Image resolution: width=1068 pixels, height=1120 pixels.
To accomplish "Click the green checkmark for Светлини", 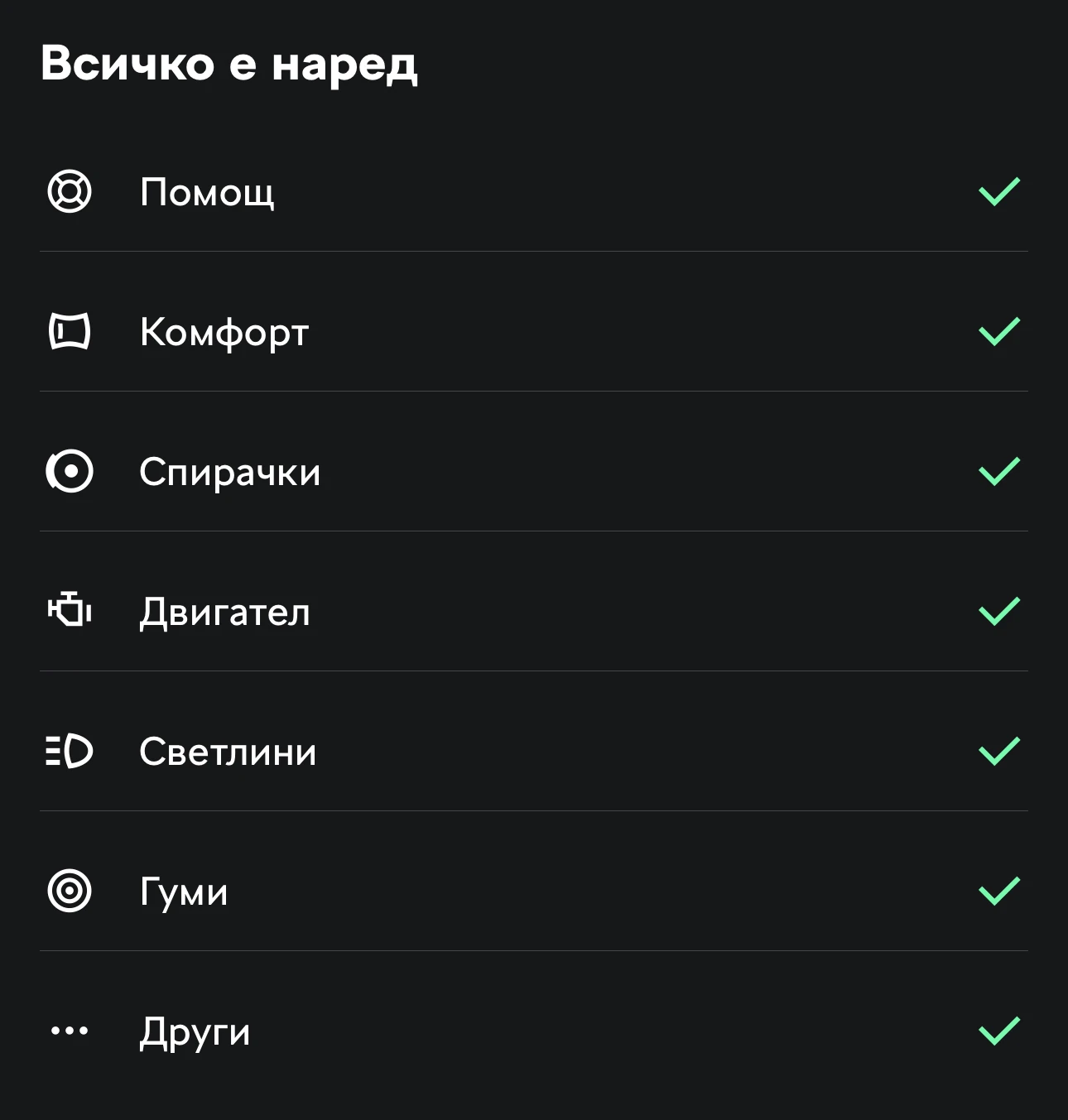I will click(x=999, y=752).
